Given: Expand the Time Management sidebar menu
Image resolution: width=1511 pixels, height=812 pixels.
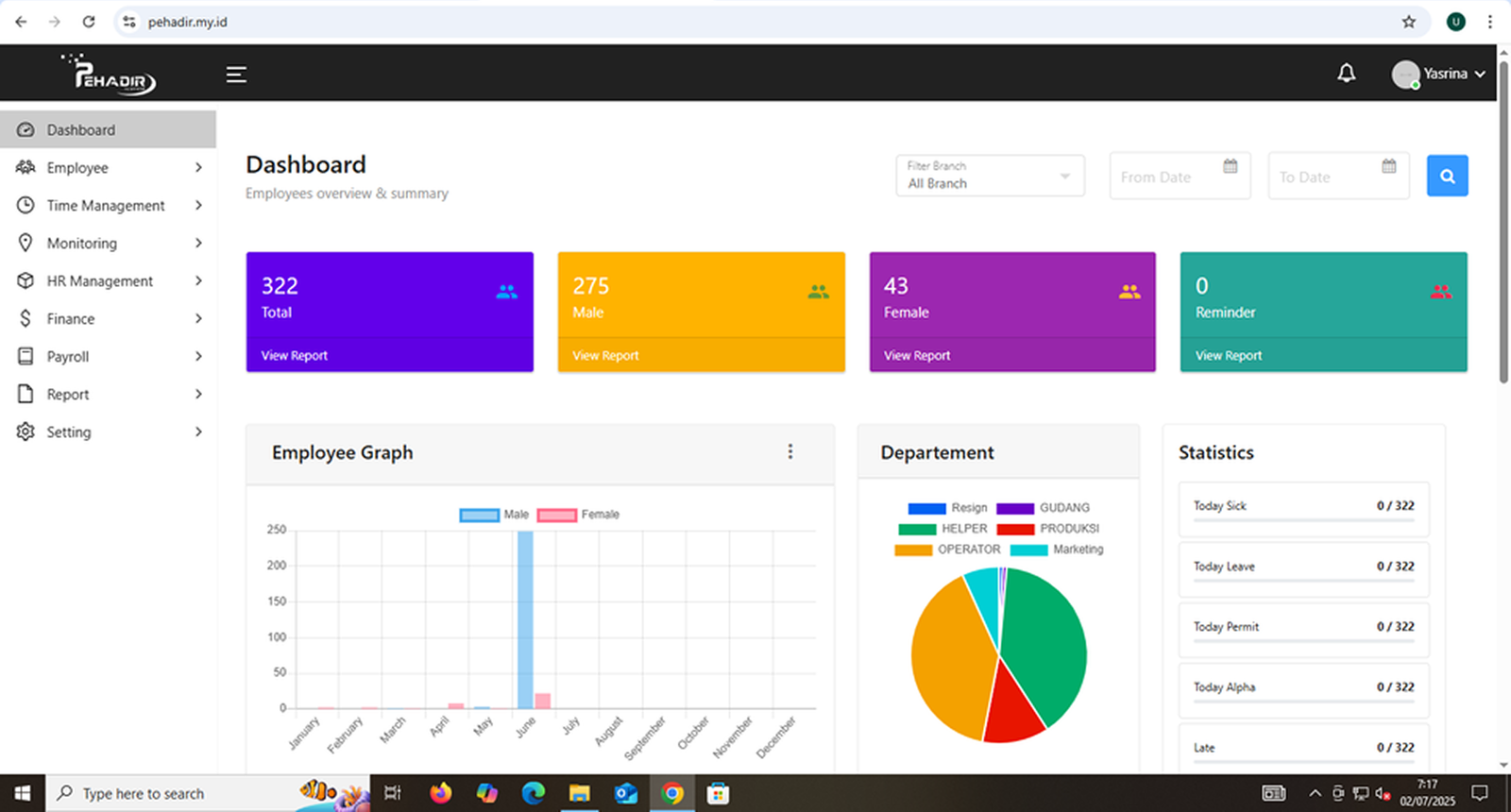Looking at the screenshot, I should click(108, 205).
